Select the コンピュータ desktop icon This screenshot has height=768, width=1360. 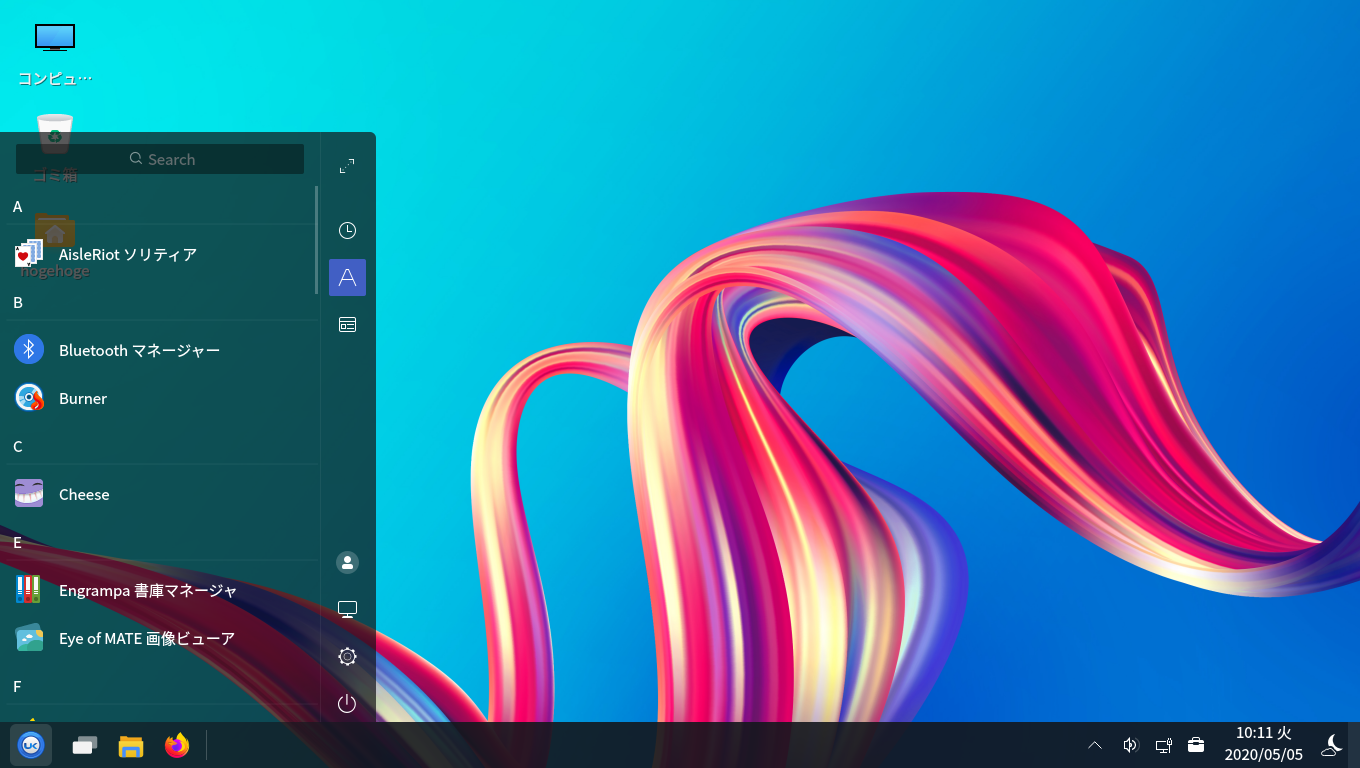[x=55, y=52]
